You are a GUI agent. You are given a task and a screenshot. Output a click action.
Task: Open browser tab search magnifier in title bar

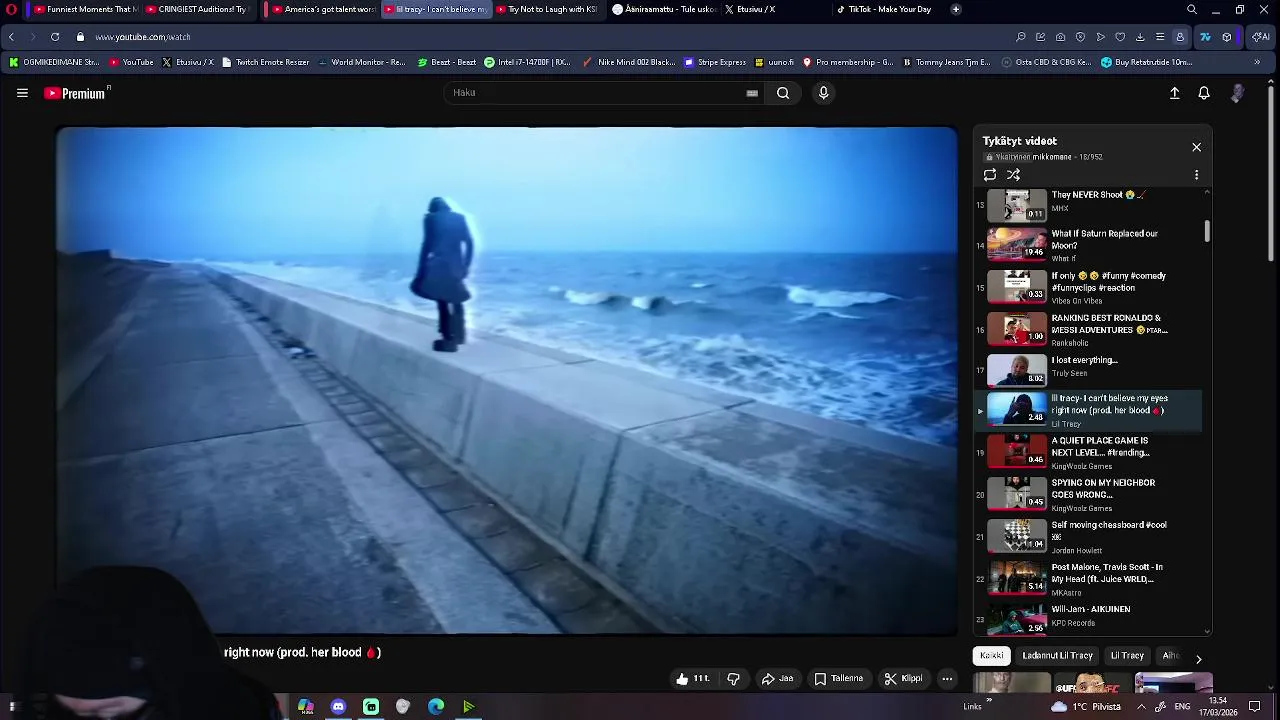tap(1192, 9)
